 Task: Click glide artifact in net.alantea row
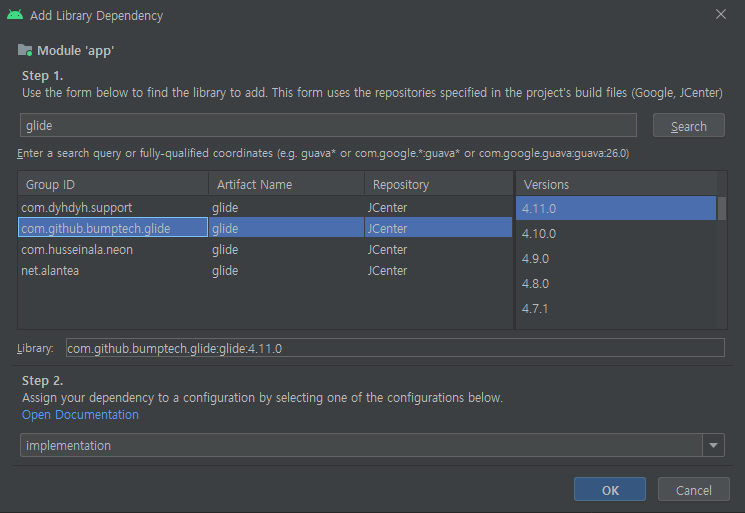(x=225, y=270)
